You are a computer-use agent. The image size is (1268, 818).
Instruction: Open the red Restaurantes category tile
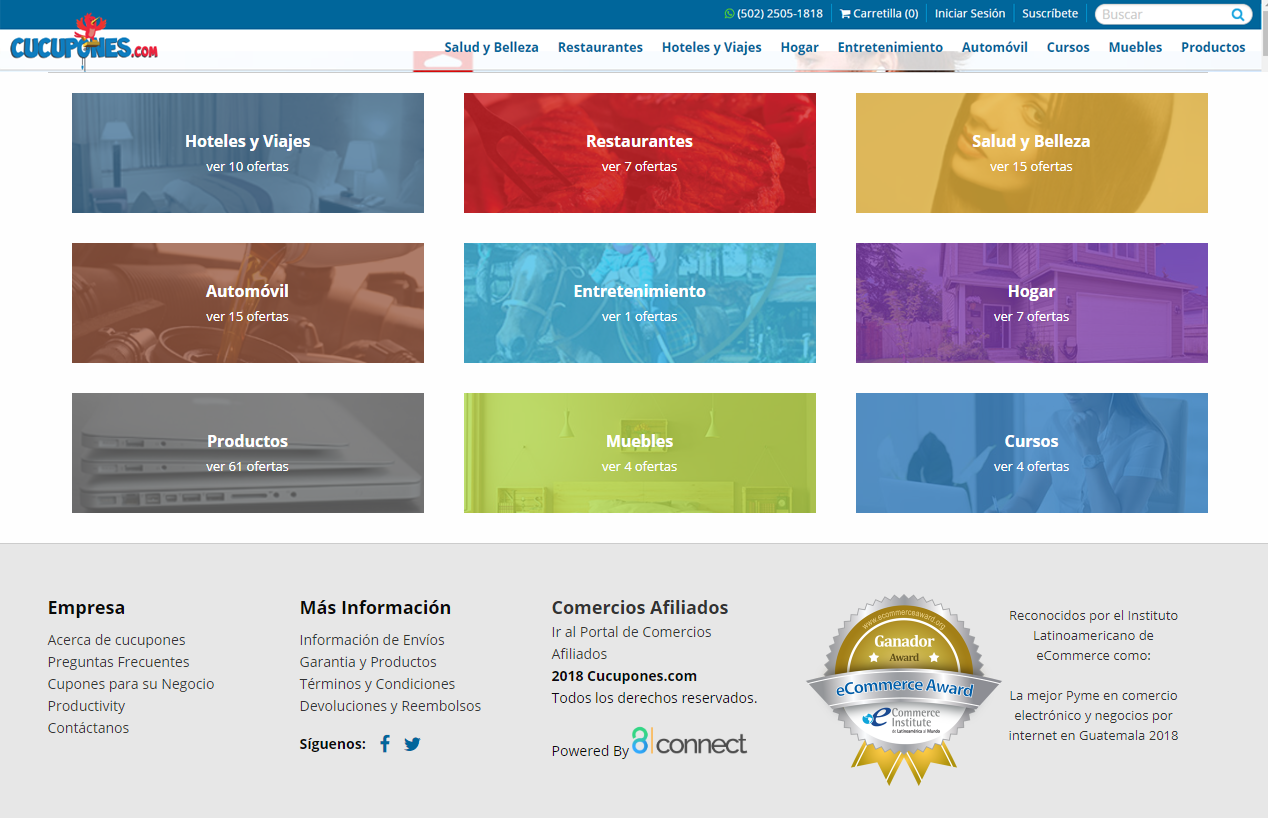coord(640,153)
